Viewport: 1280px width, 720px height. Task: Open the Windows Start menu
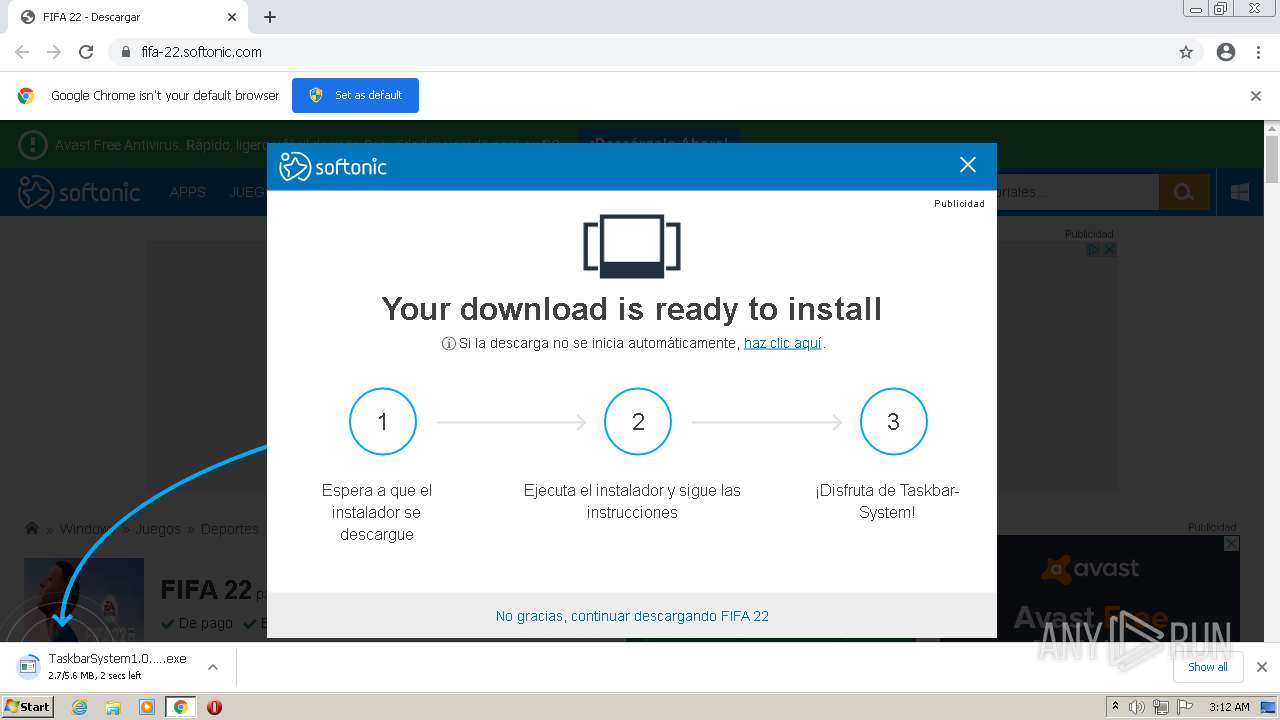click(27, 706)
